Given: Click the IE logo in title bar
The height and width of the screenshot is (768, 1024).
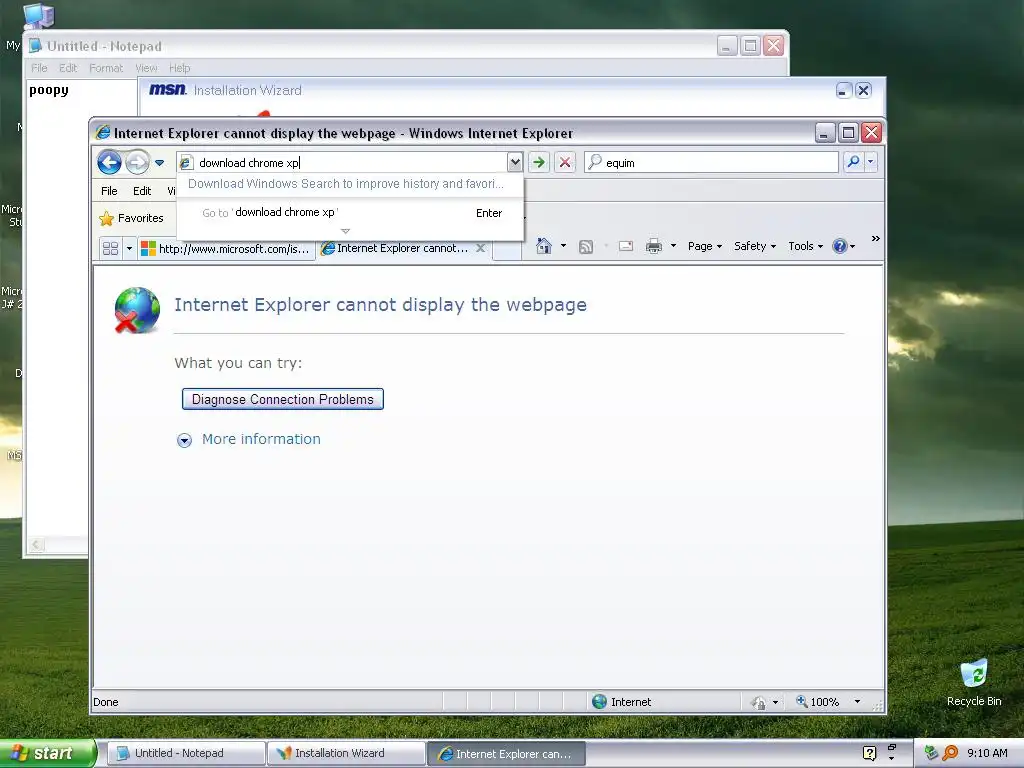Looking at the screenshot, I should coord(103,133).
